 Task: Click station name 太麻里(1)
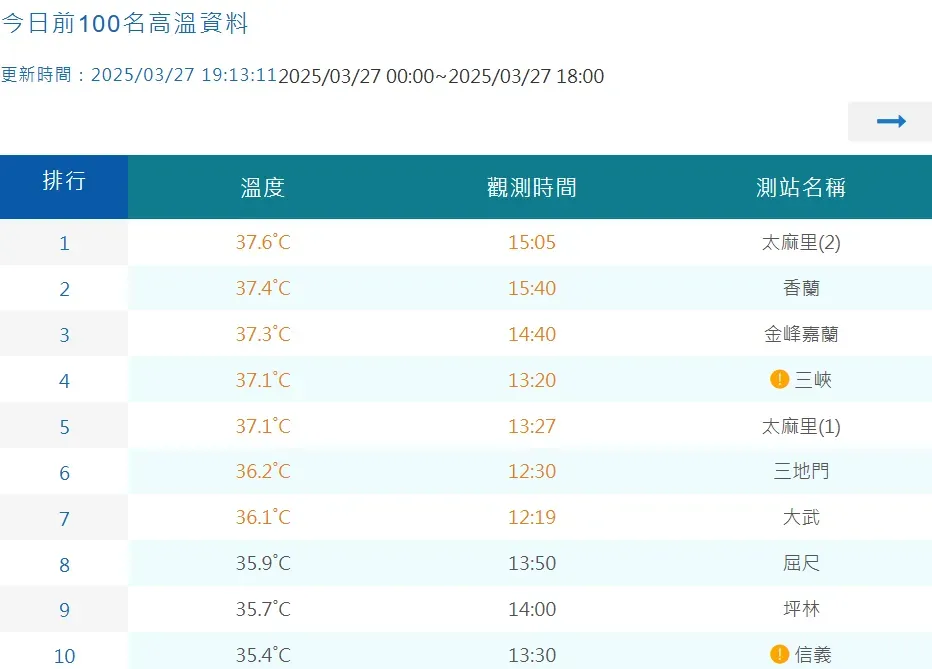tap(801, 426)
